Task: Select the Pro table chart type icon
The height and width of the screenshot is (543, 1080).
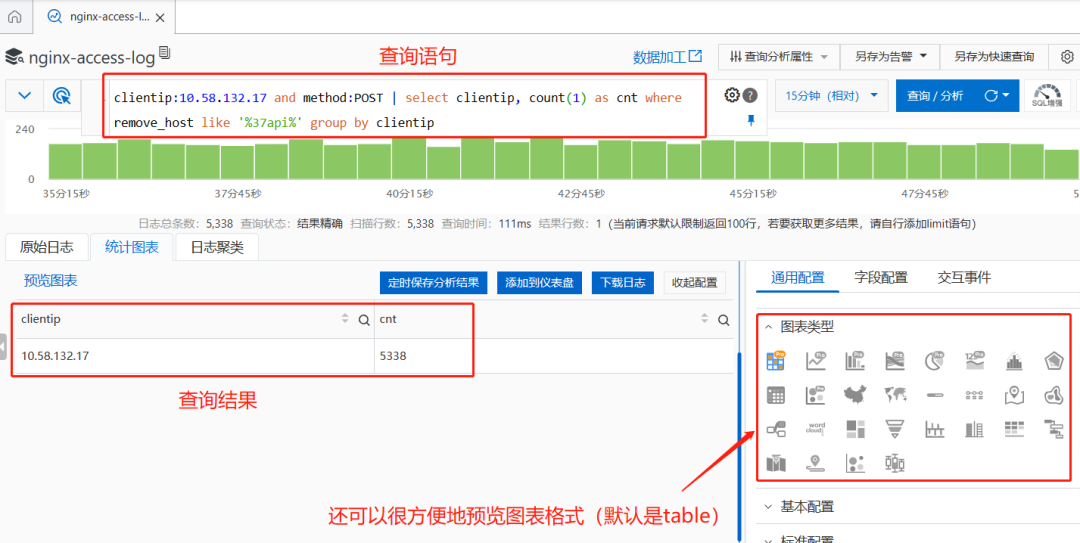Action: pyautogui.click(x=776, y=359)
